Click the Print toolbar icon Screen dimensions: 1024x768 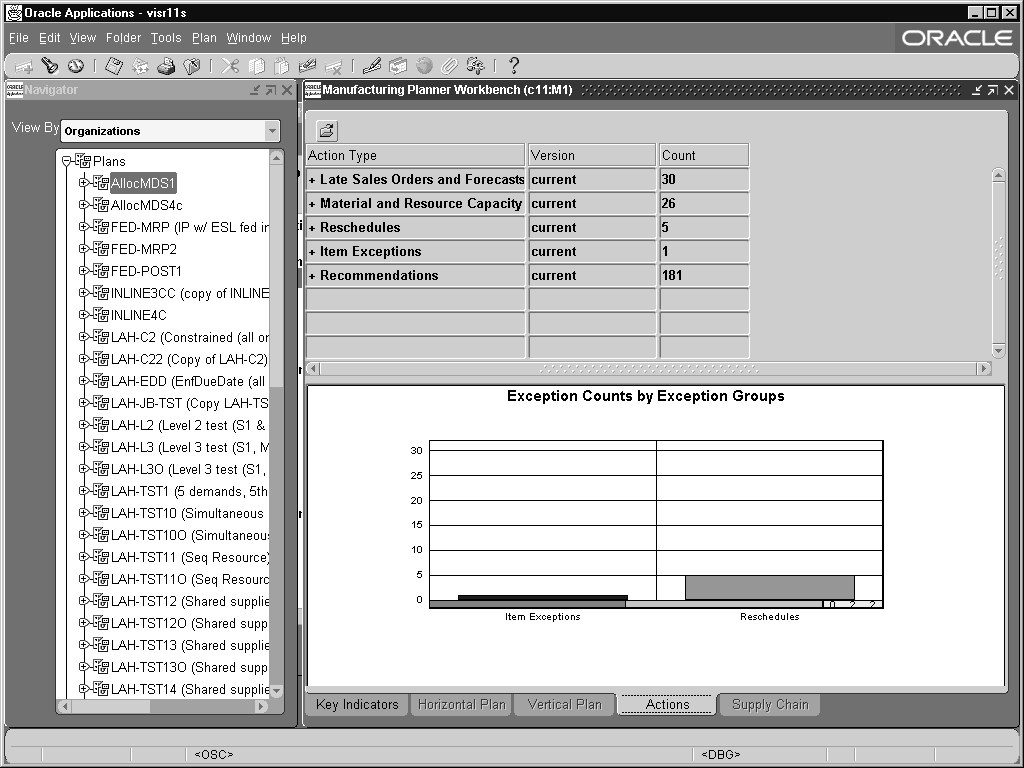(x=166, y=66)
